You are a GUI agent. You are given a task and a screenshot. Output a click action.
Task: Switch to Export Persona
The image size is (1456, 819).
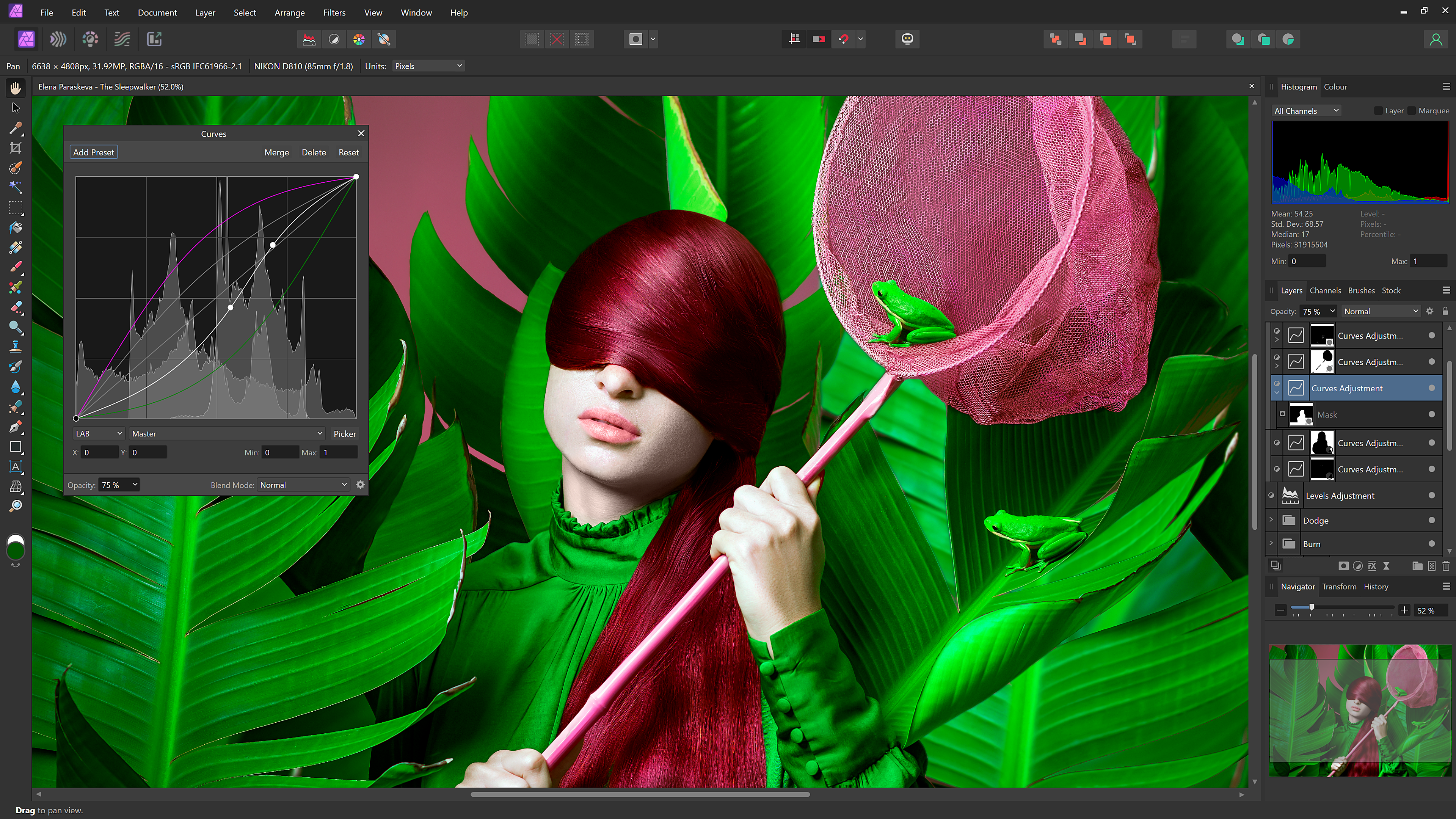(154, 39)
